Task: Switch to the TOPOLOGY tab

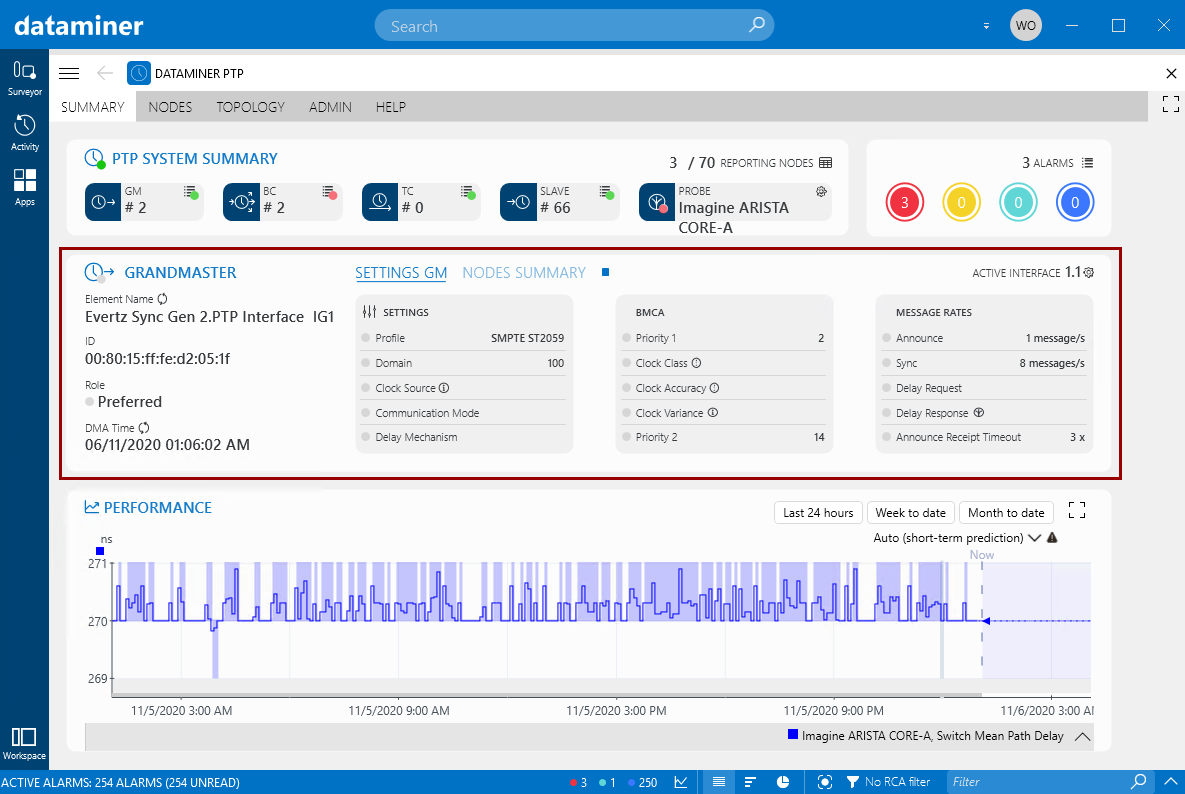Action: click(251, 107)
